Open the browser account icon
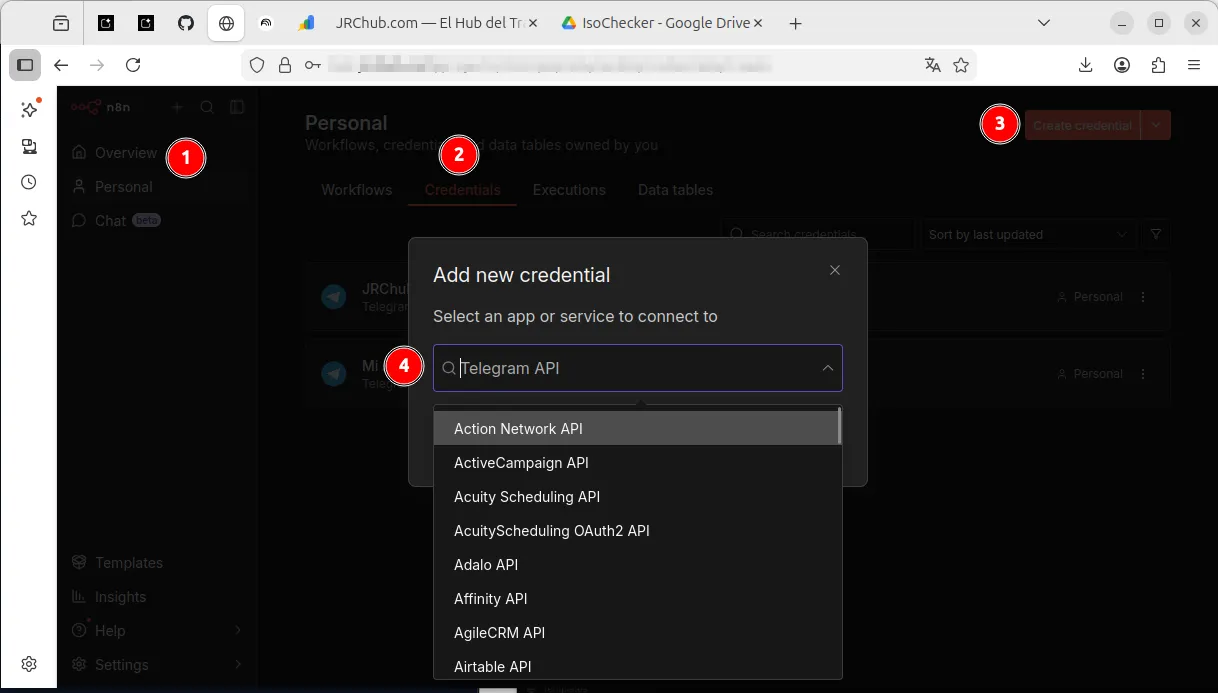1218x693 pixels. tap(1122, 65)
